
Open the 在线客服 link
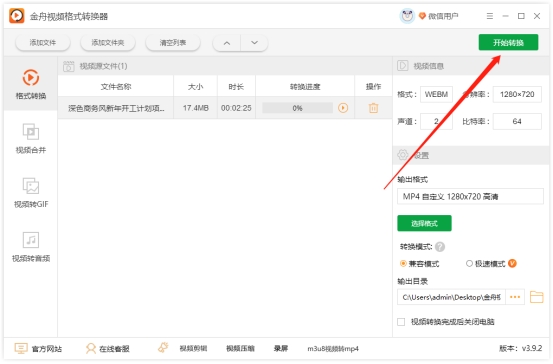(108, 348)
